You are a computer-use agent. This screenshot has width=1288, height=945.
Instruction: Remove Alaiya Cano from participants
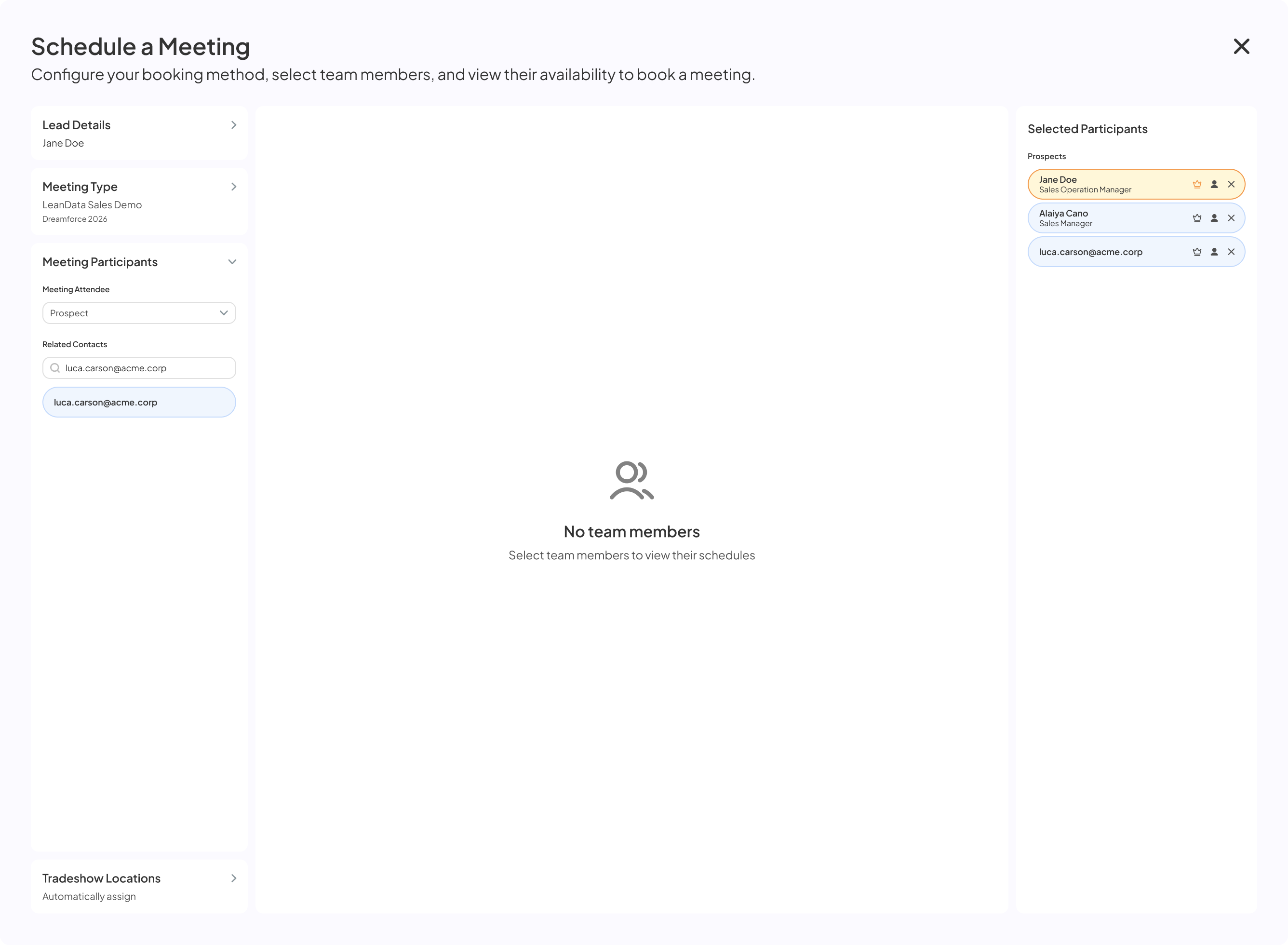(1231, 218)
